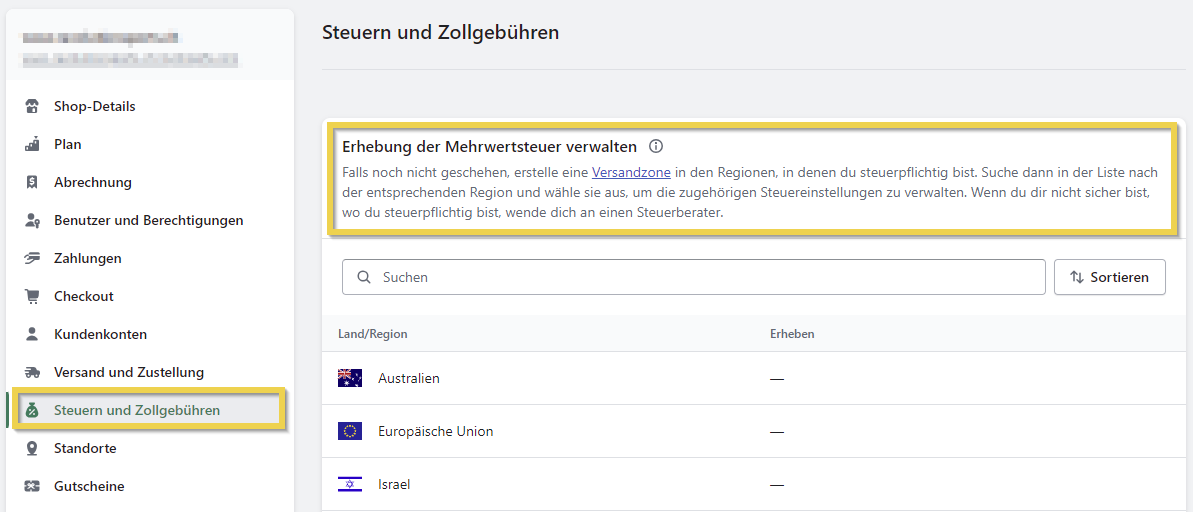Click the Erheben column header

(x=791, y=334)
